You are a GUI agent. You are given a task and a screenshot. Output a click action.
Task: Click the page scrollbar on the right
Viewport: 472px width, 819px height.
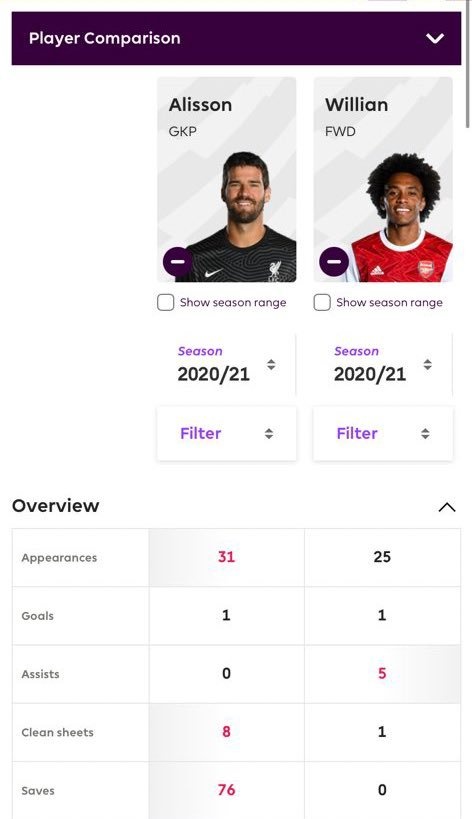[467, 65]
